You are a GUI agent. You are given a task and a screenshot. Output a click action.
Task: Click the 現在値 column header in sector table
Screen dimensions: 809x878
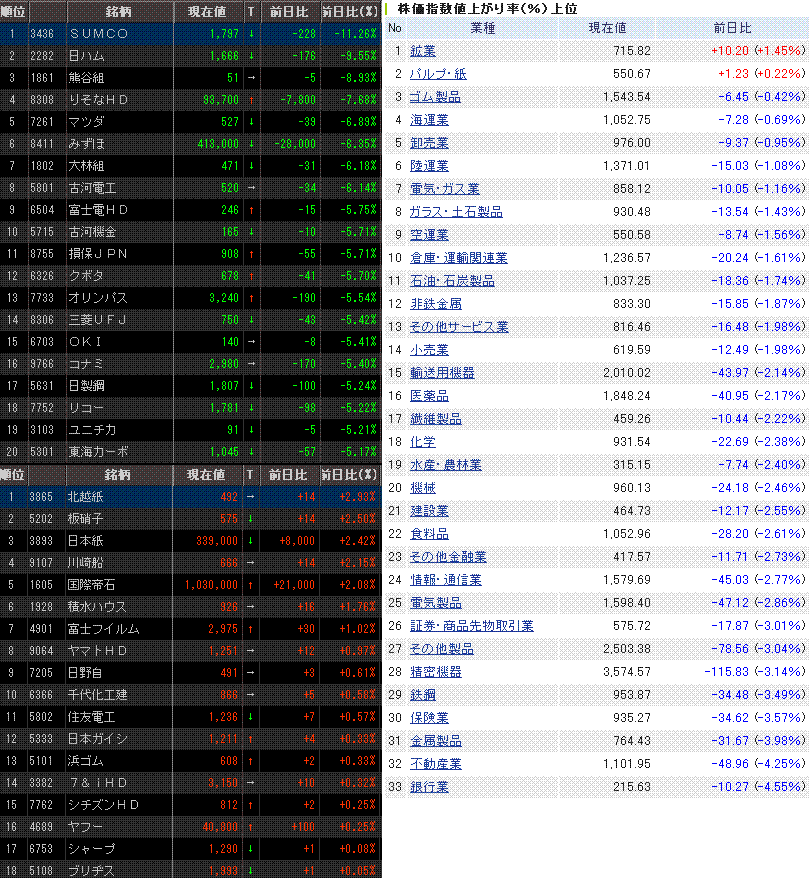[607, 28]
